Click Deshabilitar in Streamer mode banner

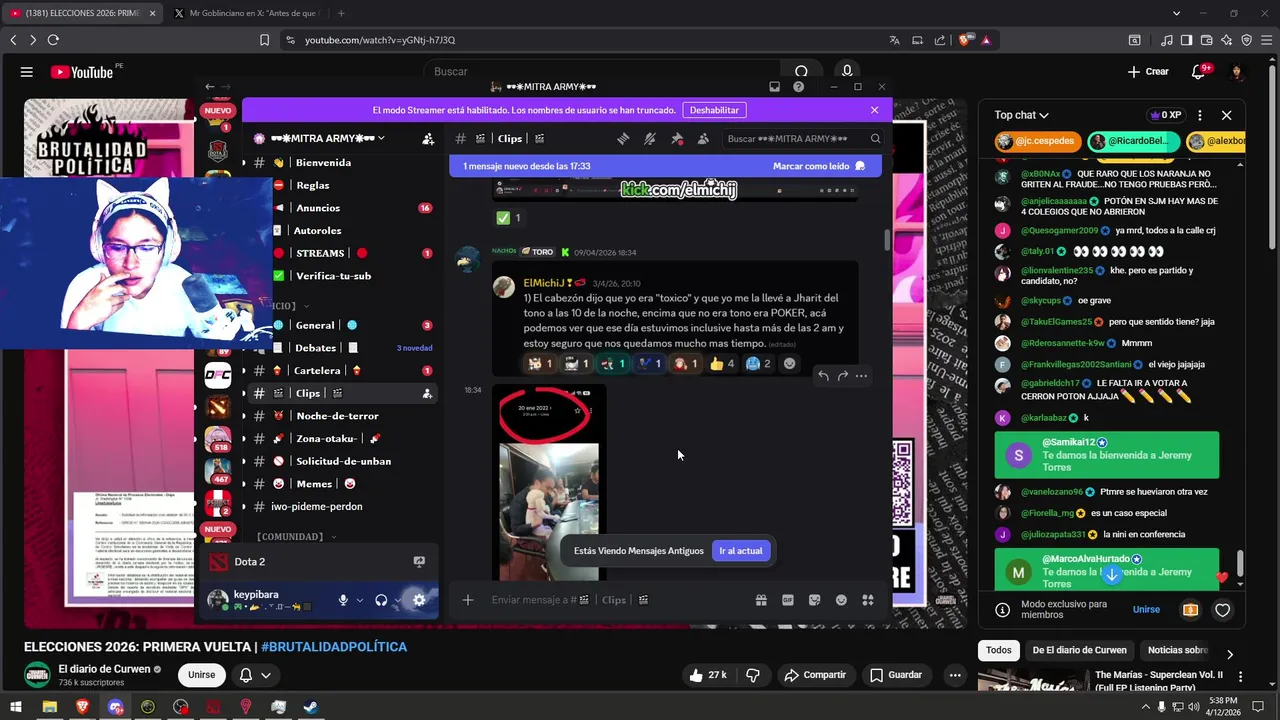pyautogui.click(x=714, y=110)
